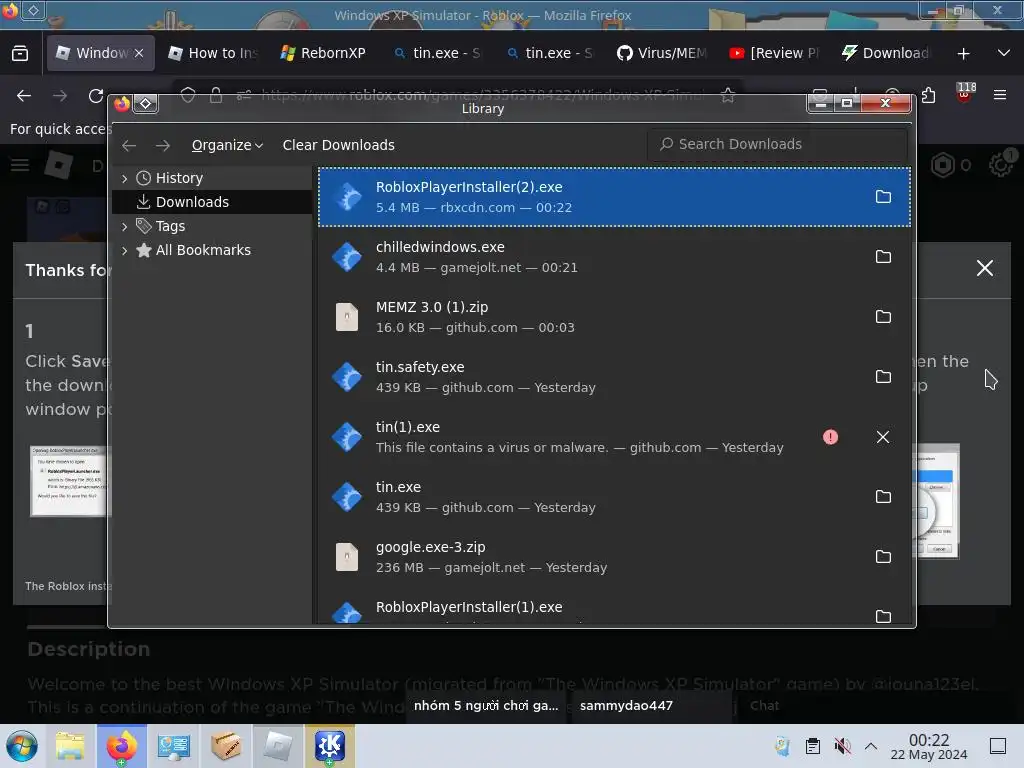
Task: Open KDE app icon in taskbar
Action: click(330, 746)
